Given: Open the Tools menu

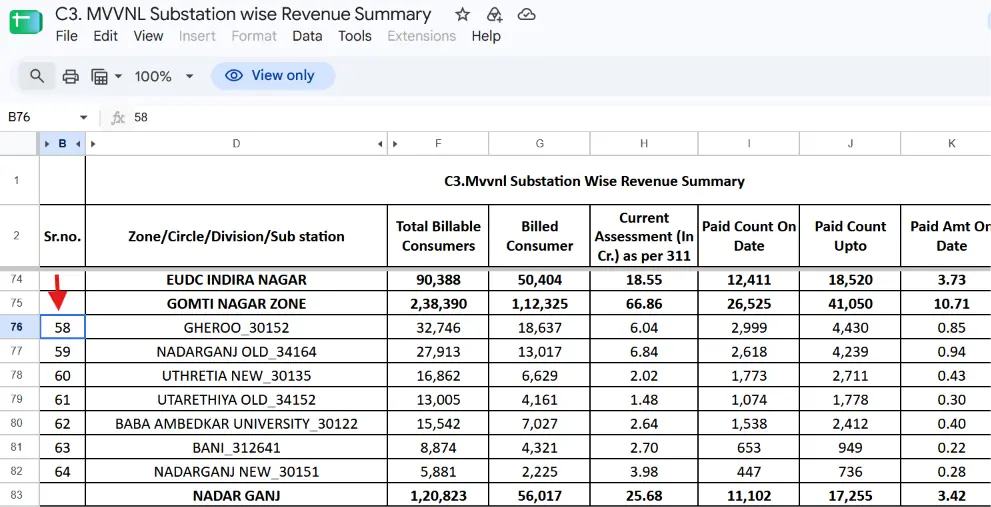Looking at the screenshot, I should 355,36.
